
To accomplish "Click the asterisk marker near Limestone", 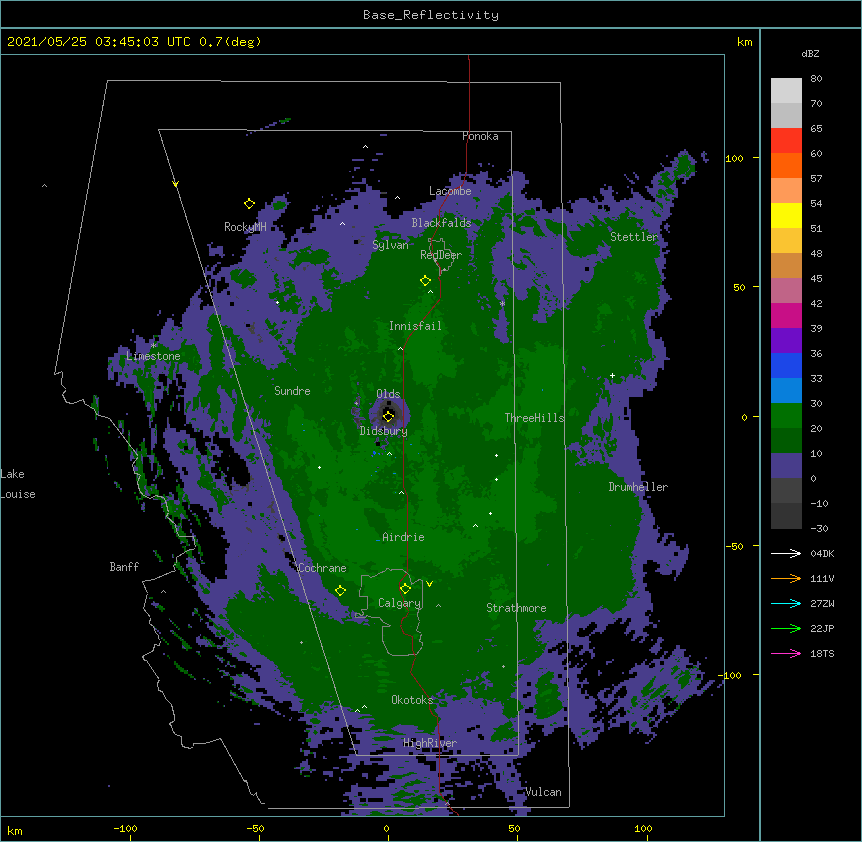I will point(154,346).
